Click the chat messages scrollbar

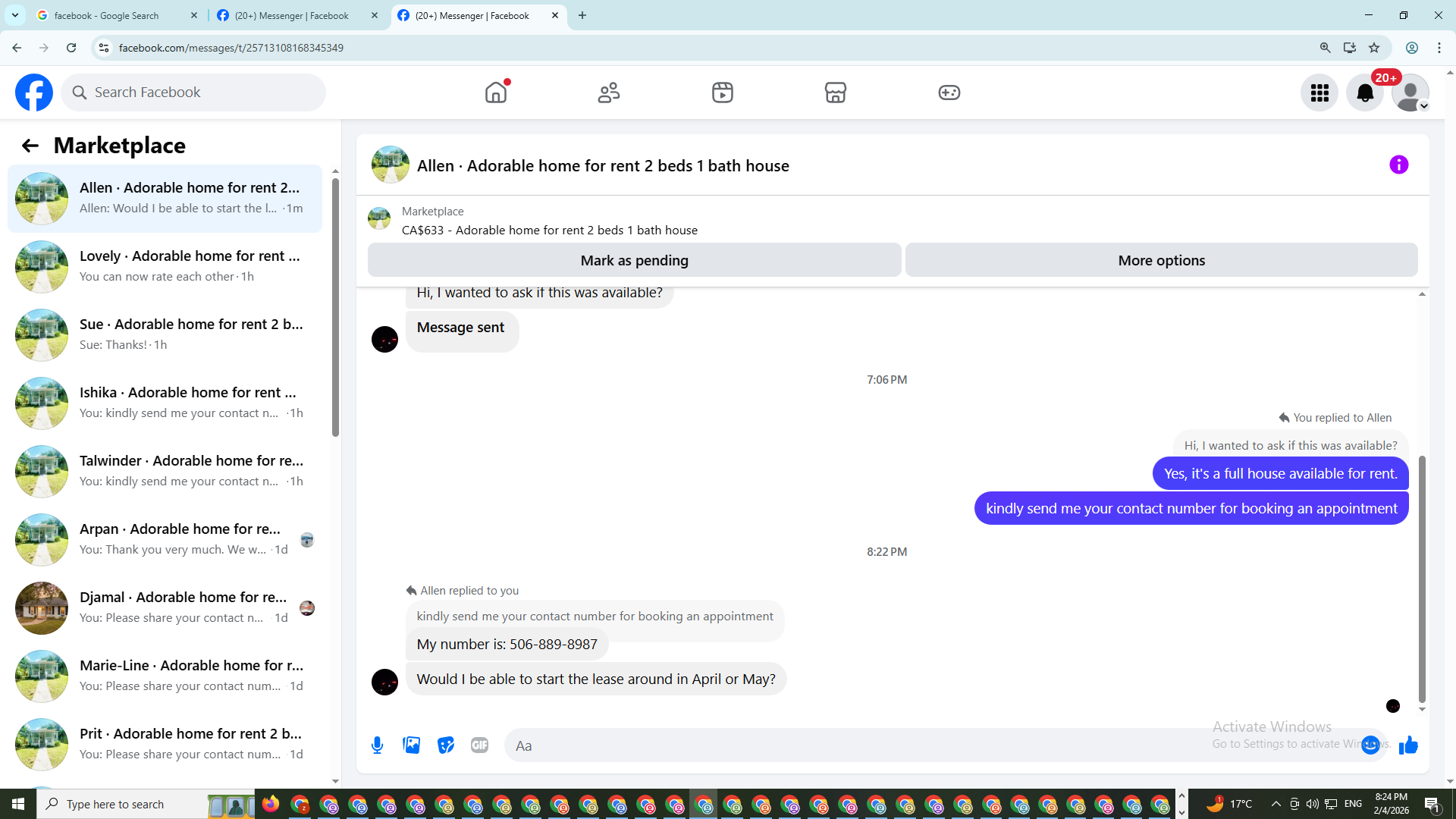click(1422, 576)
